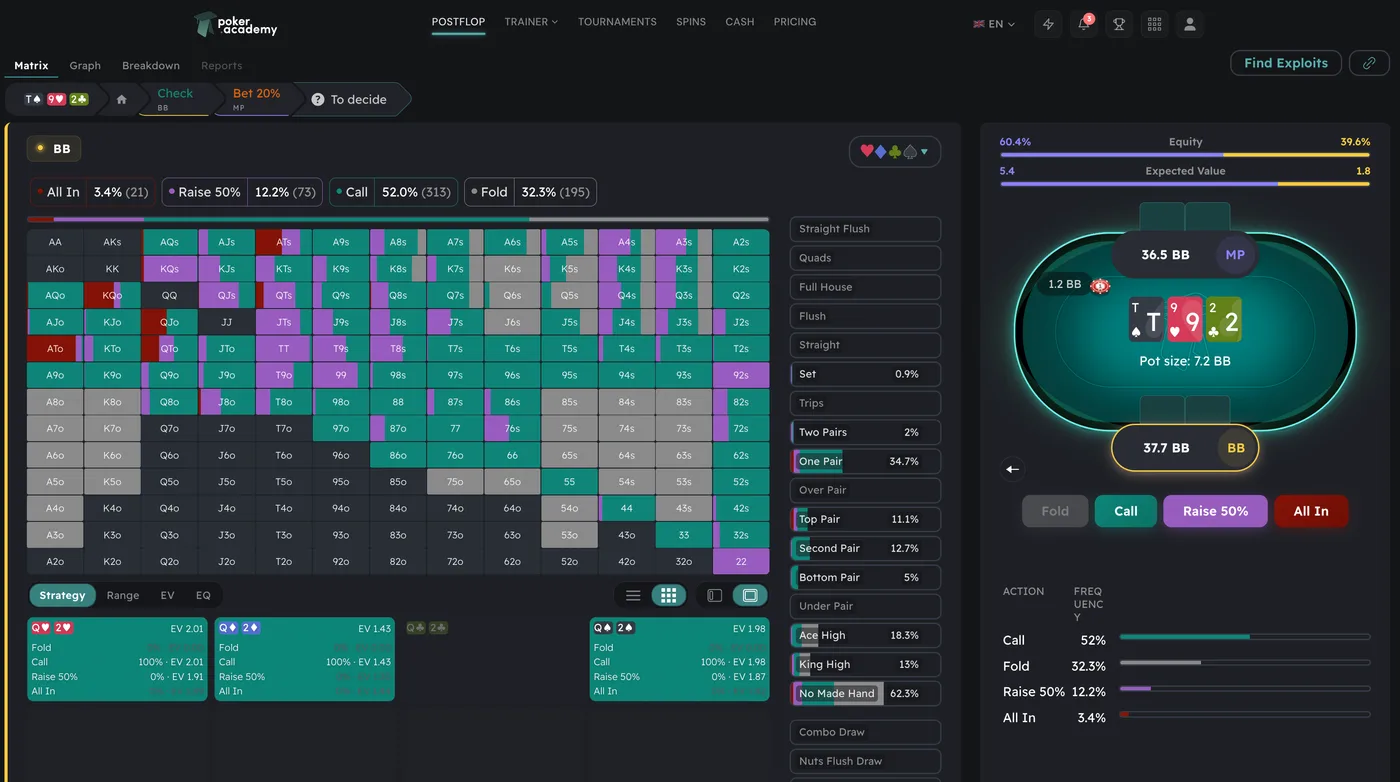Open the EN language dropdown

click(x=994, y=24)
